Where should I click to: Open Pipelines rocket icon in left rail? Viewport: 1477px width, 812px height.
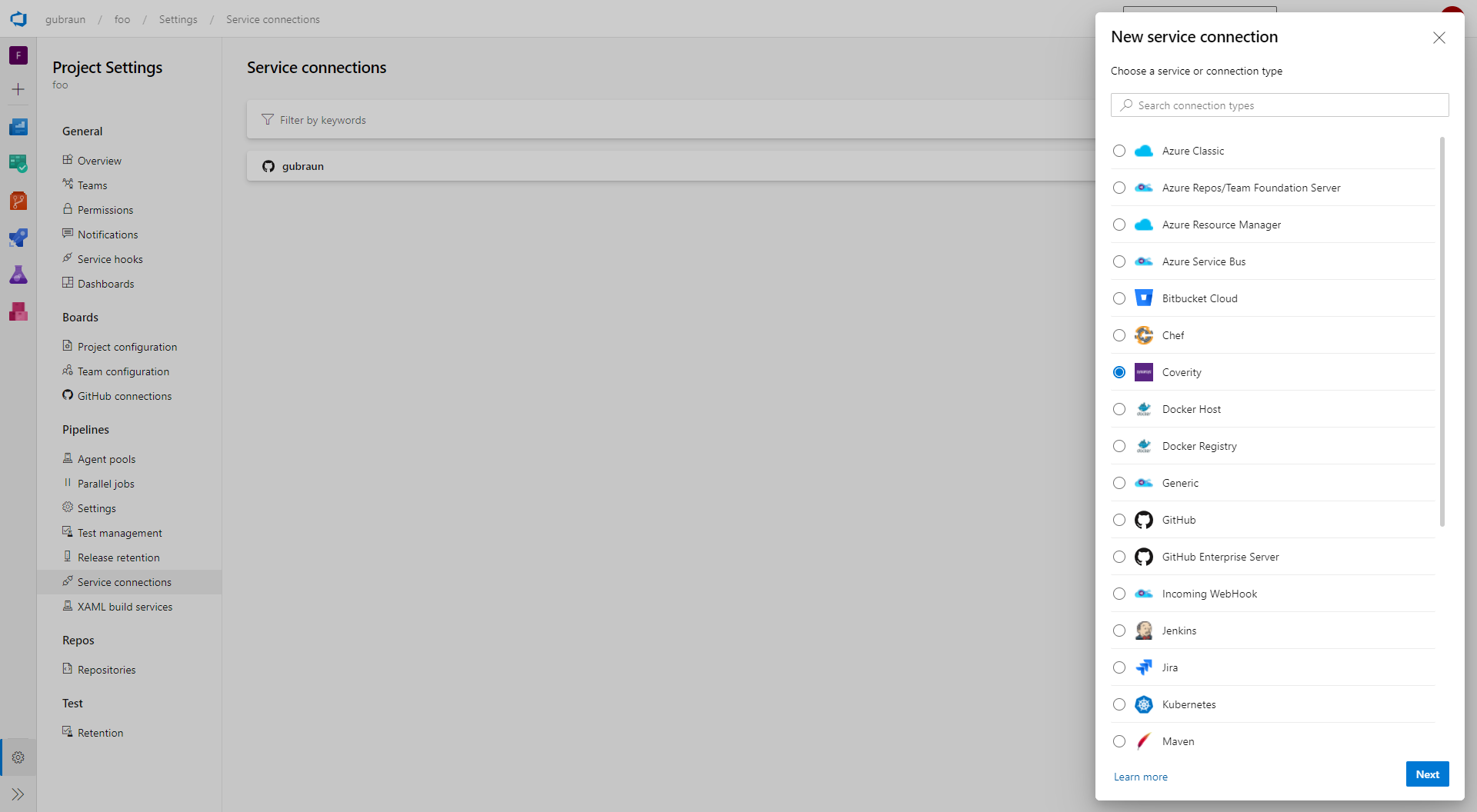click(x=18, y=238)
